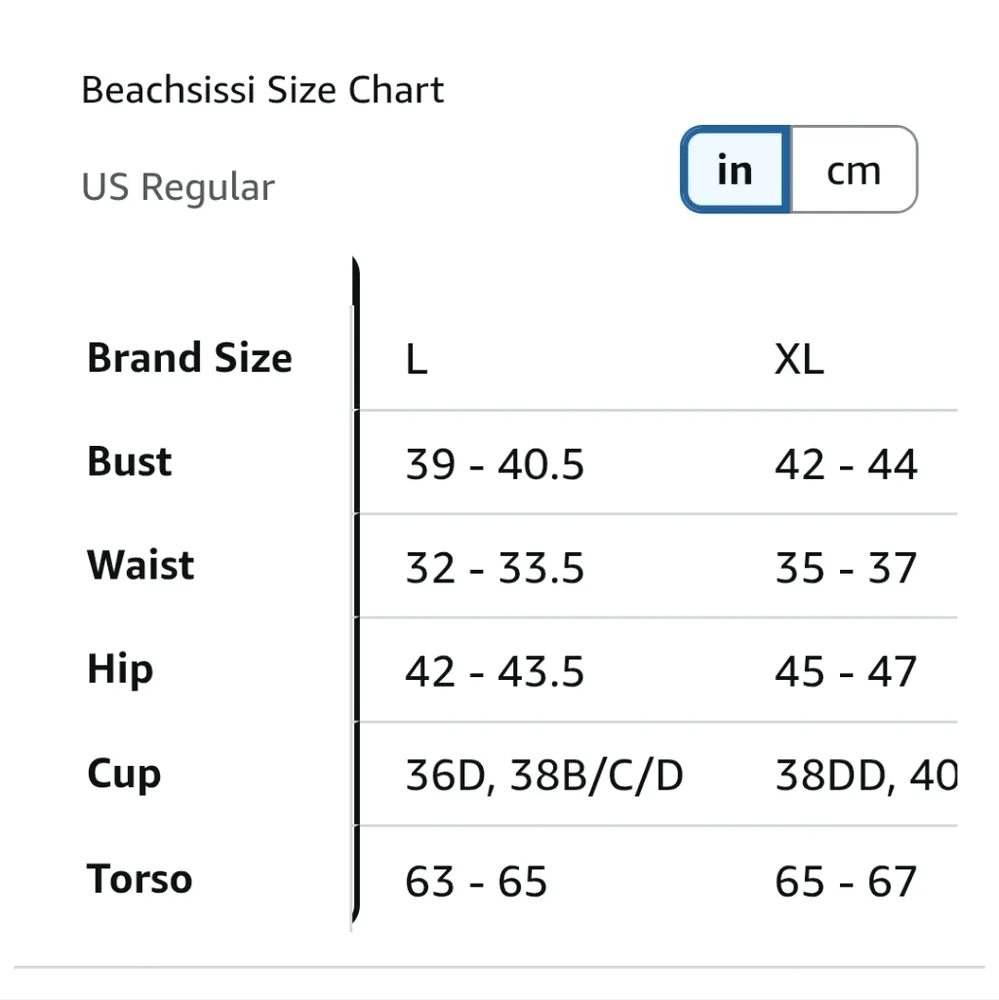Click the Beachsissi Size Chart title

click(x=263, y=90)
